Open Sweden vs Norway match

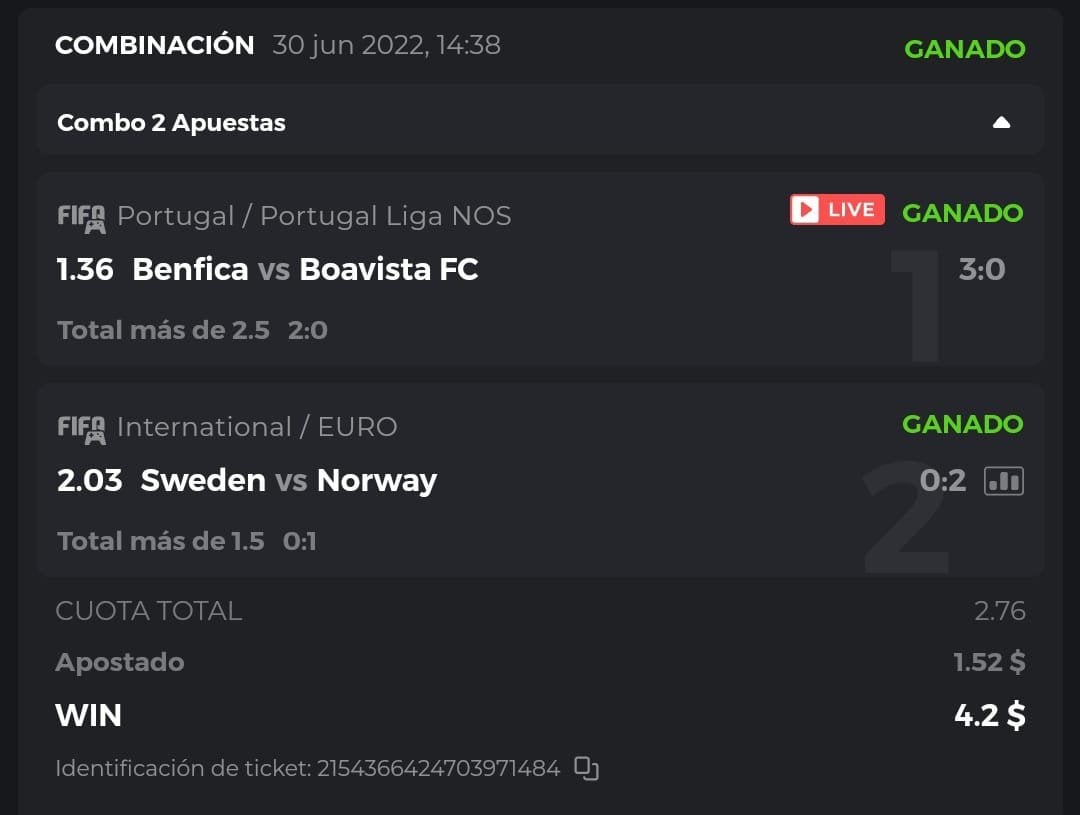(x=289, y=480)
